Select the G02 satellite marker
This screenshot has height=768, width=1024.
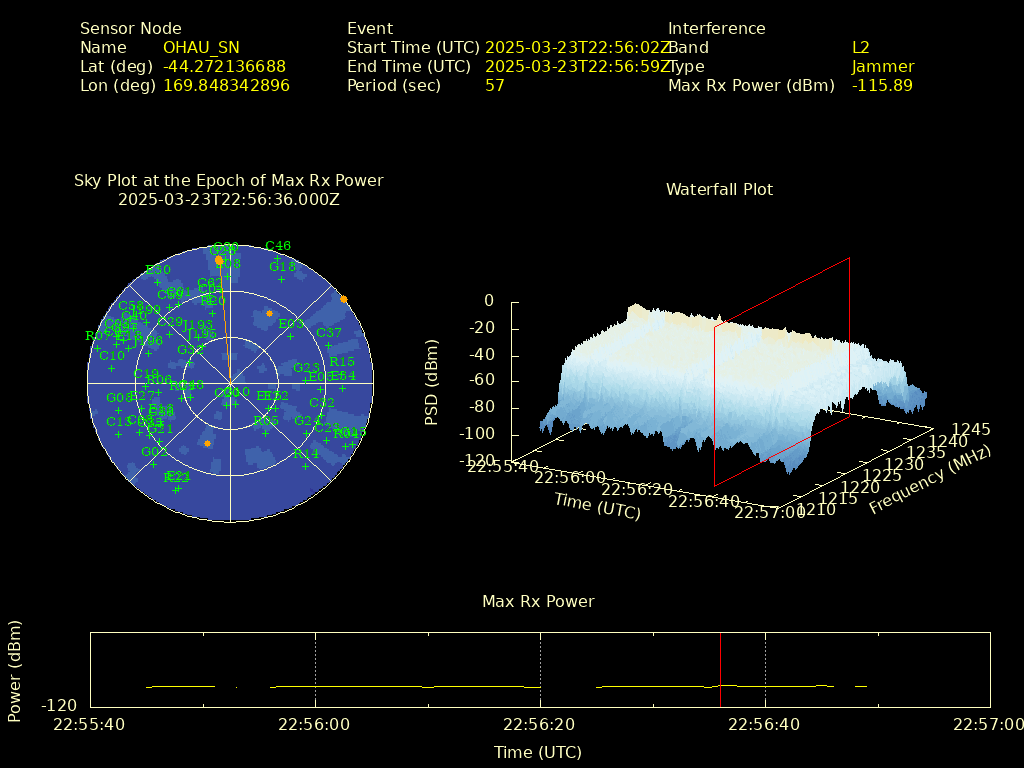pyautogui.click(x=154, y=464)
